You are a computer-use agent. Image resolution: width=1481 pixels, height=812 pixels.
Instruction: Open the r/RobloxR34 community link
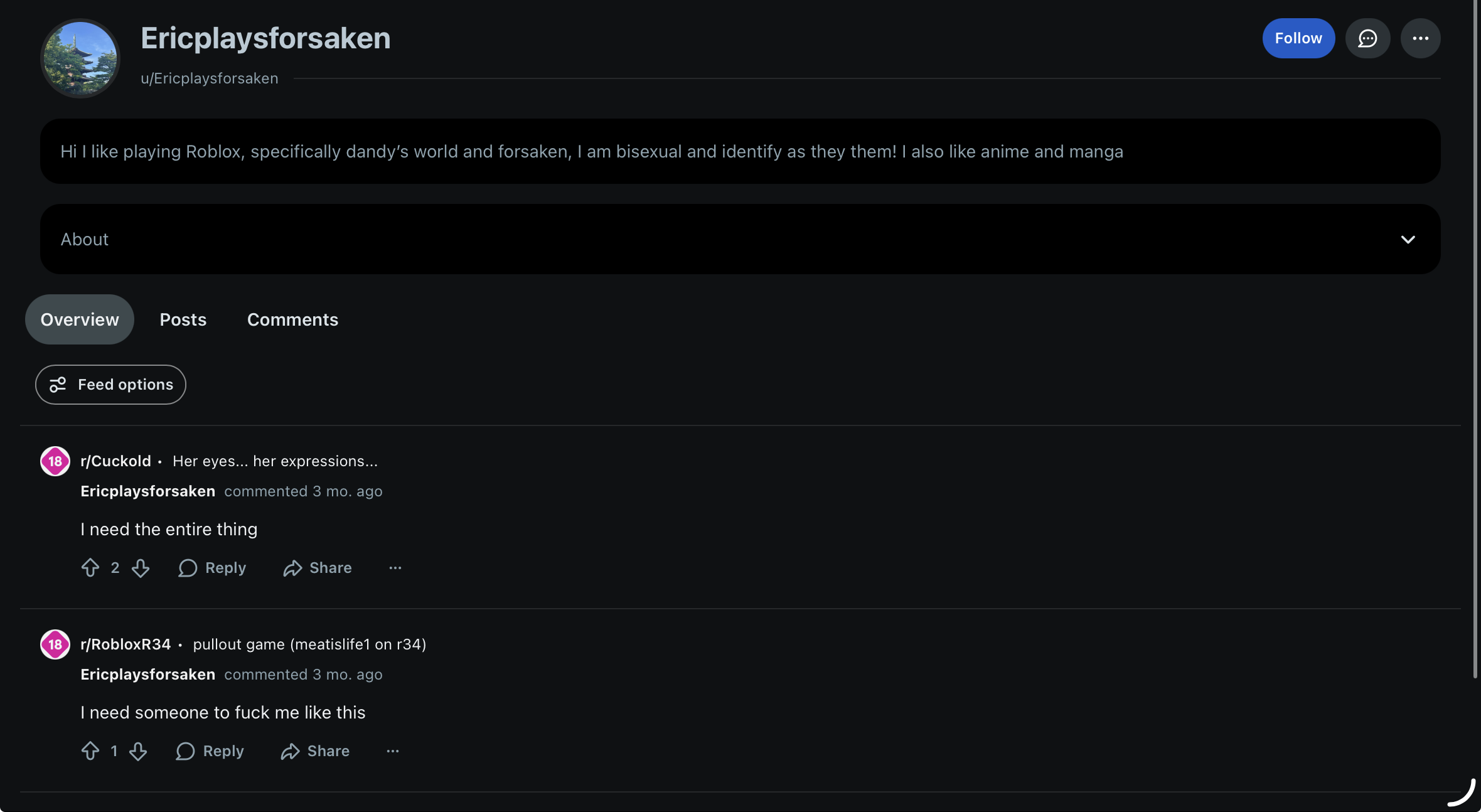(x=126, y=644)
